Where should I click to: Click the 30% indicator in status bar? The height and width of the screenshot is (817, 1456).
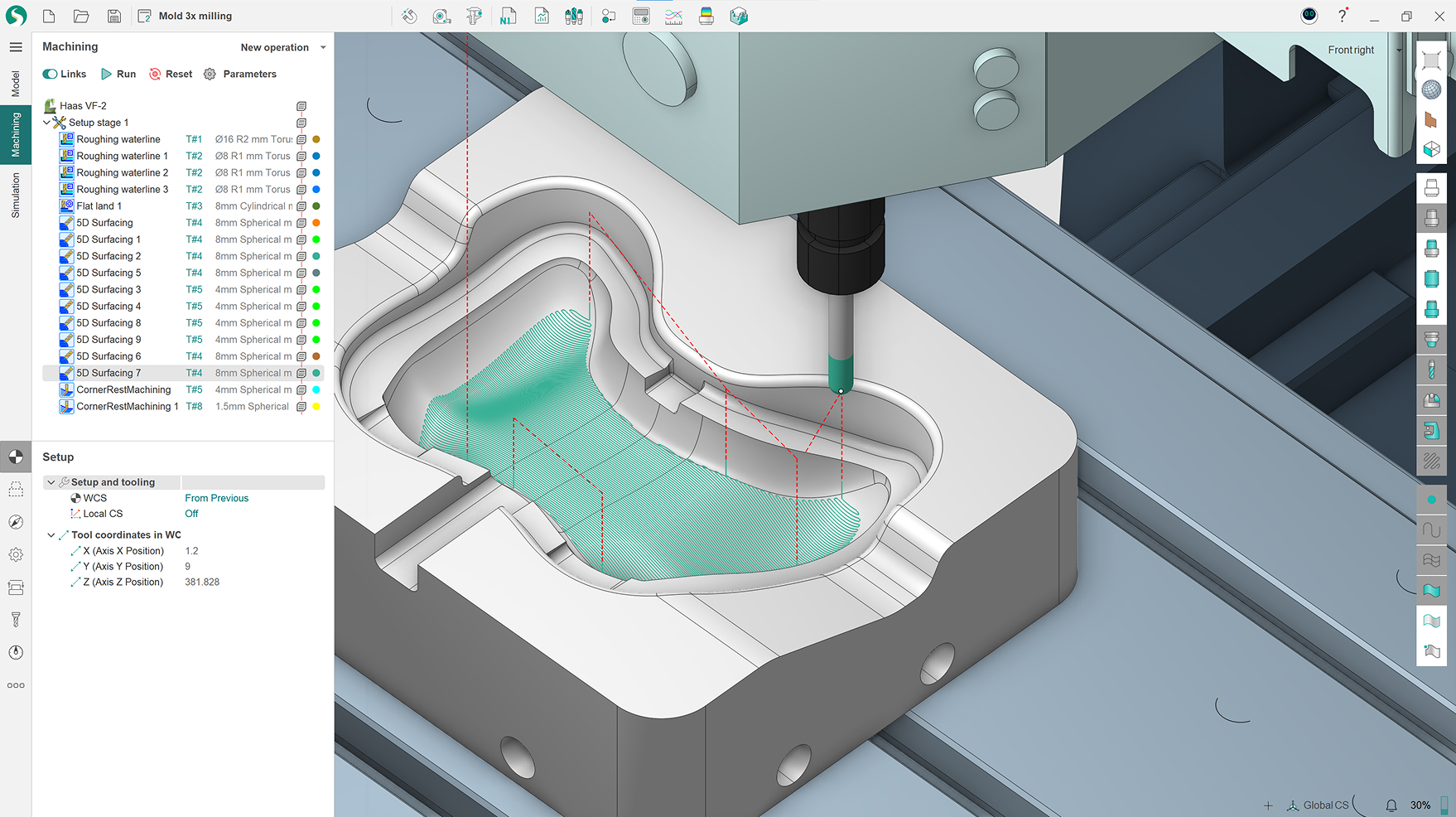point(1420,805)
